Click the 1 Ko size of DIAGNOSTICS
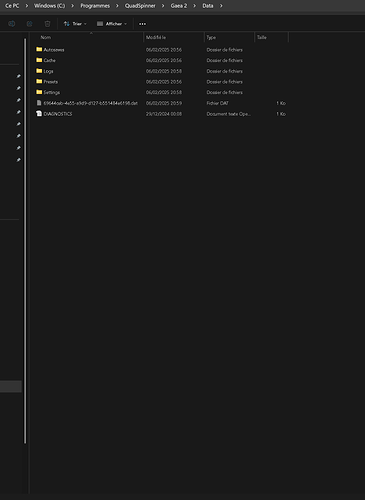The height and width of the screenshot is (500, 365). [281, 114]
